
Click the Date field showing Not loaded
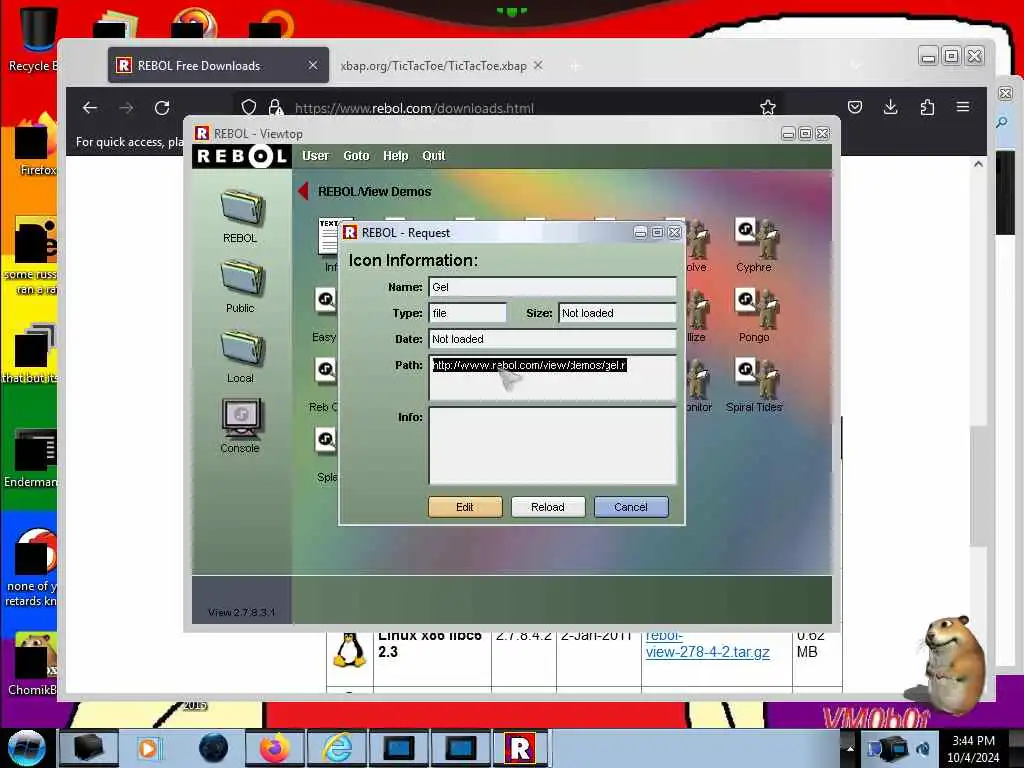(x=552, y=339)
